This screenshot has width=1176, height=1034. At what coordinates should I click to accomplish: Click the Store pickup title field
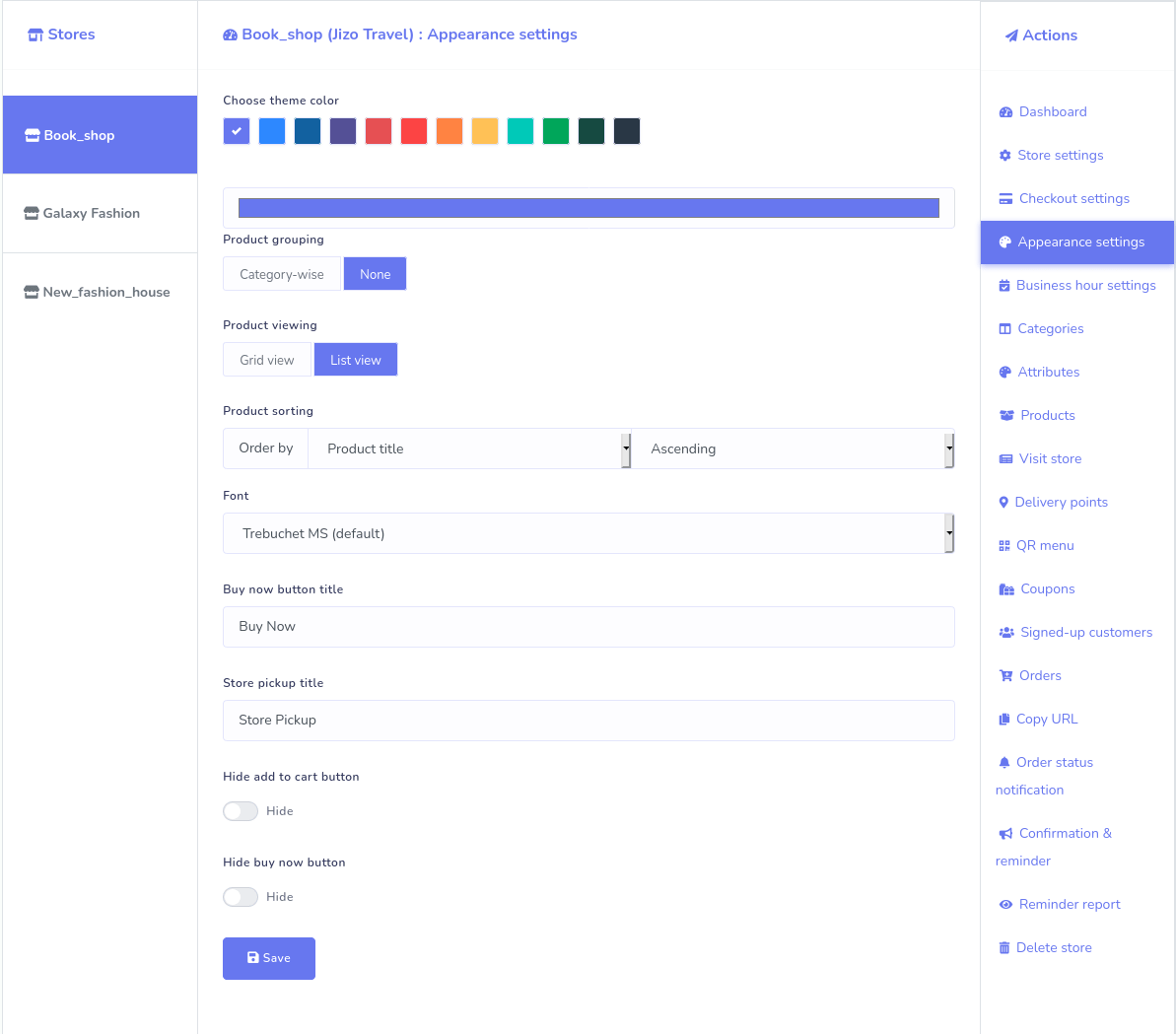[x=588, y=721]
